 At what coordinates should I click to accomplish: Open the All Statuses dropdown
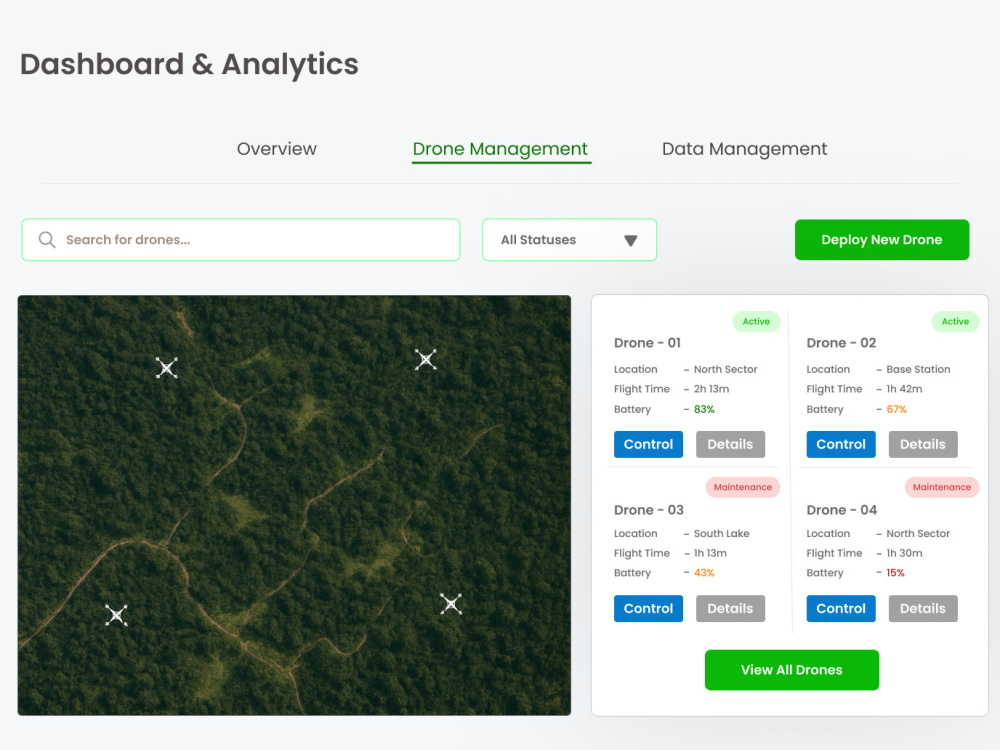(x=570, y=240)
